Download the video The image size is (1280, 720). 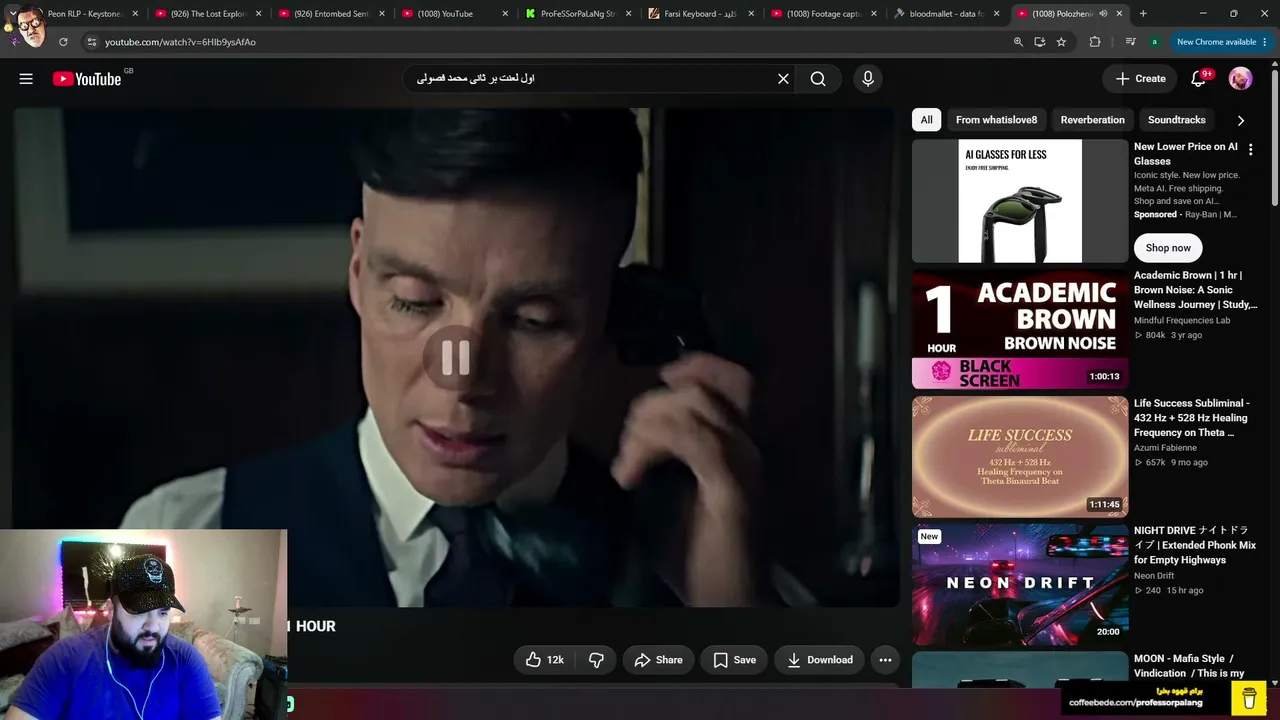pyautogui.click(x=819, y=660)
